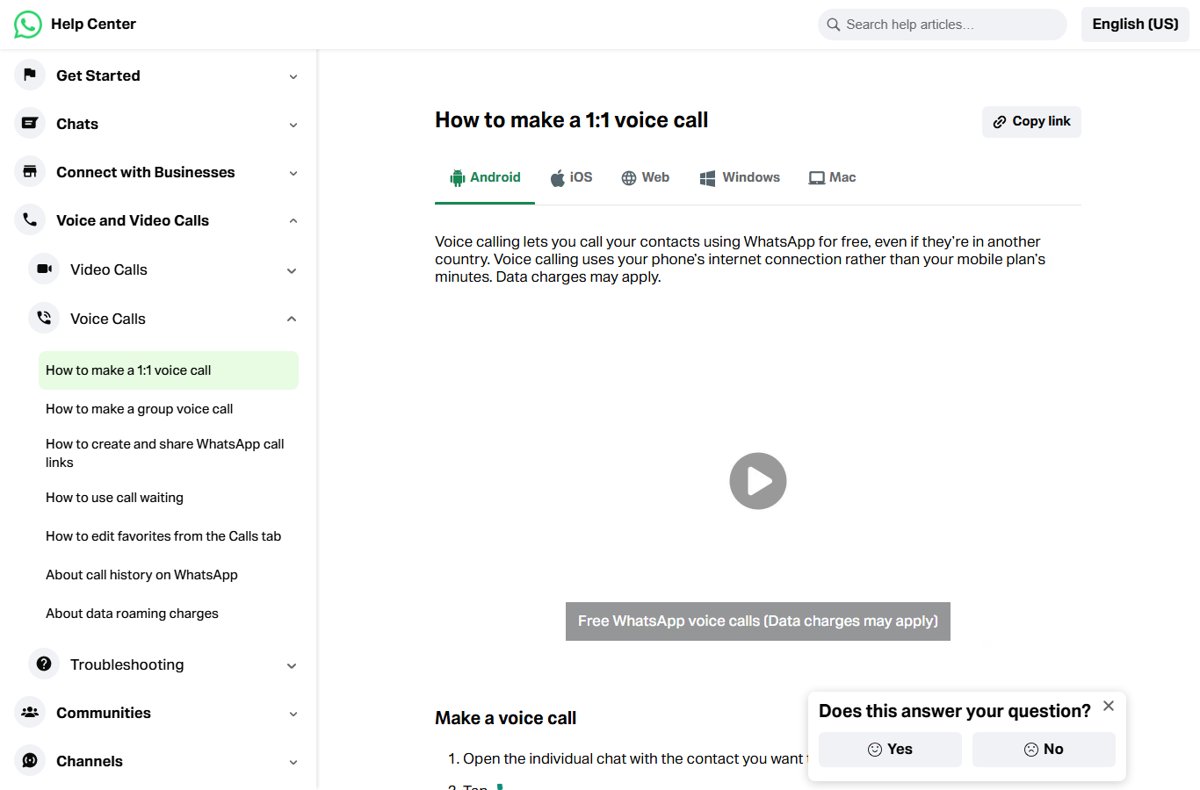Viewport: 1200px width, 790px height.
Task: Expand the Troubleshooting chevron
Action: pos(291,665)
